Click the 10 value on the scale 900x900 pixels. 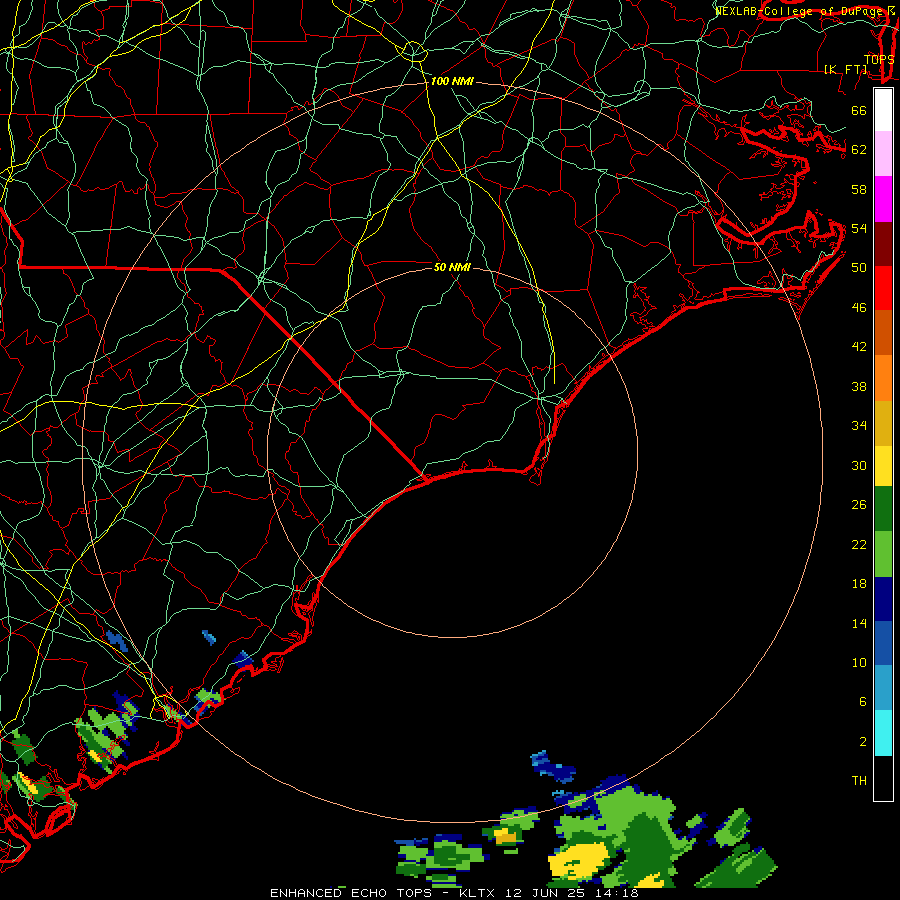859,662
